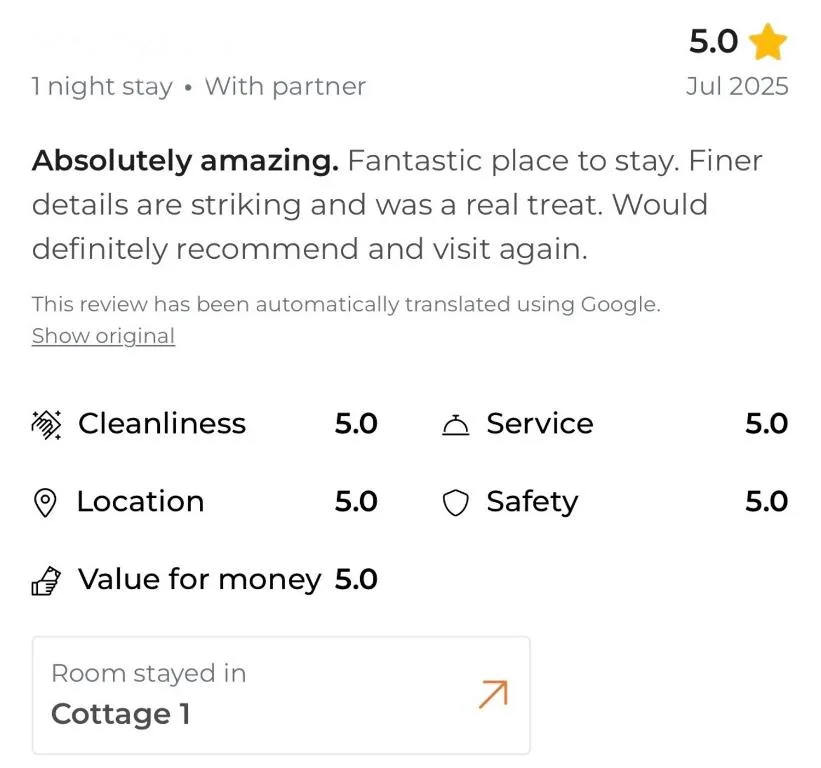This screenshot has height=768, width=821.
Task: Click the Location rating label
Action: [x=140, y=502]
